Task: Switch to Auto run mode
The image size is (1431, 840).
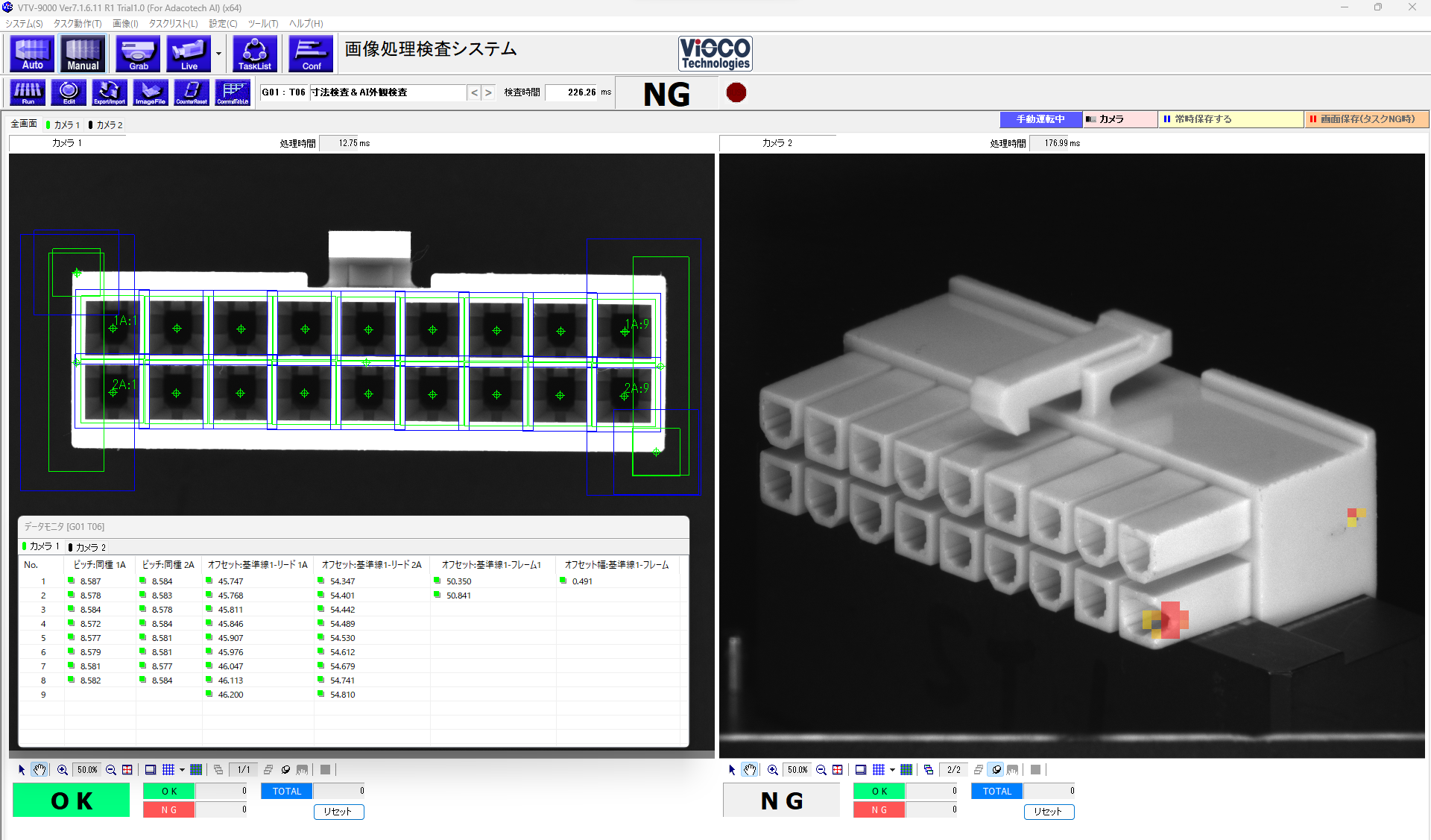Action: tap(32, 54)
